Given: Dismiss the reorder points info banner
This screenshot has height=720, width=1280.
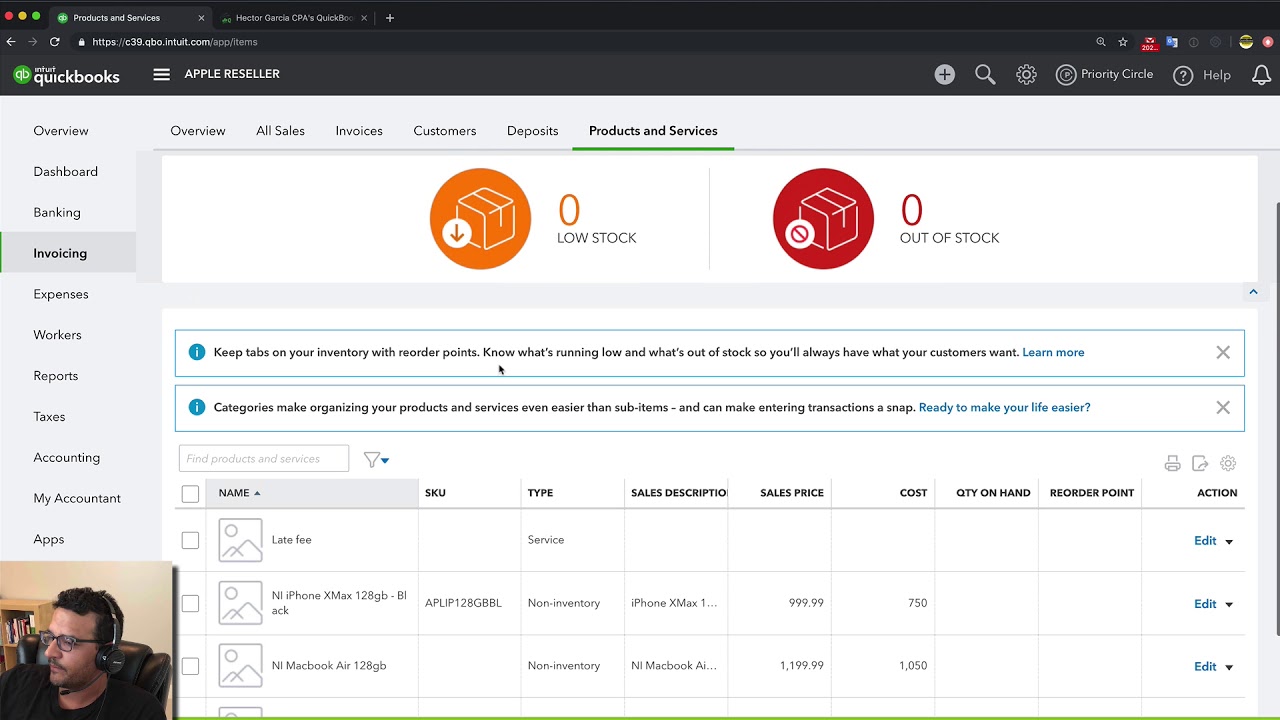Looking at the screenshot, I should point(1223,353).
